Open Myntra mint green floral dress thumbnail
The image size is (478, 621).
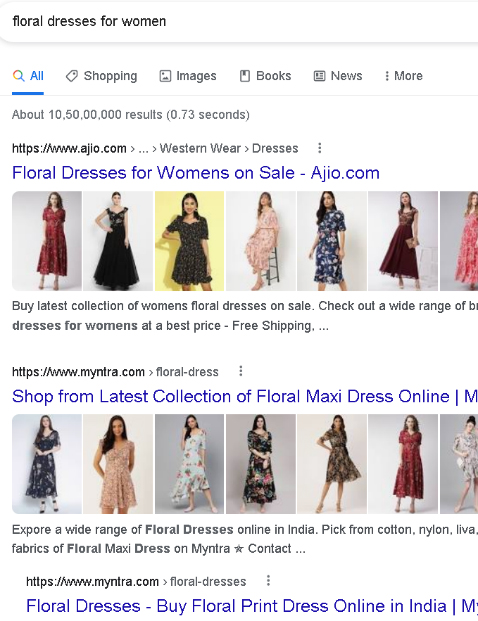pyautogui.click(x=189, y=464)
